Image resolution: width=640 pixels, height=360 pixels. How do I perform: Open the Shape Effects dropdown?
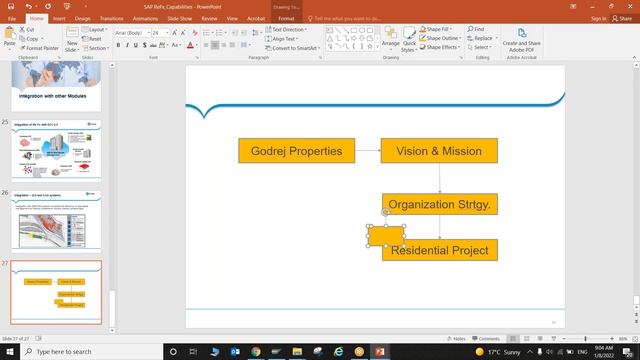pos(439,47)
